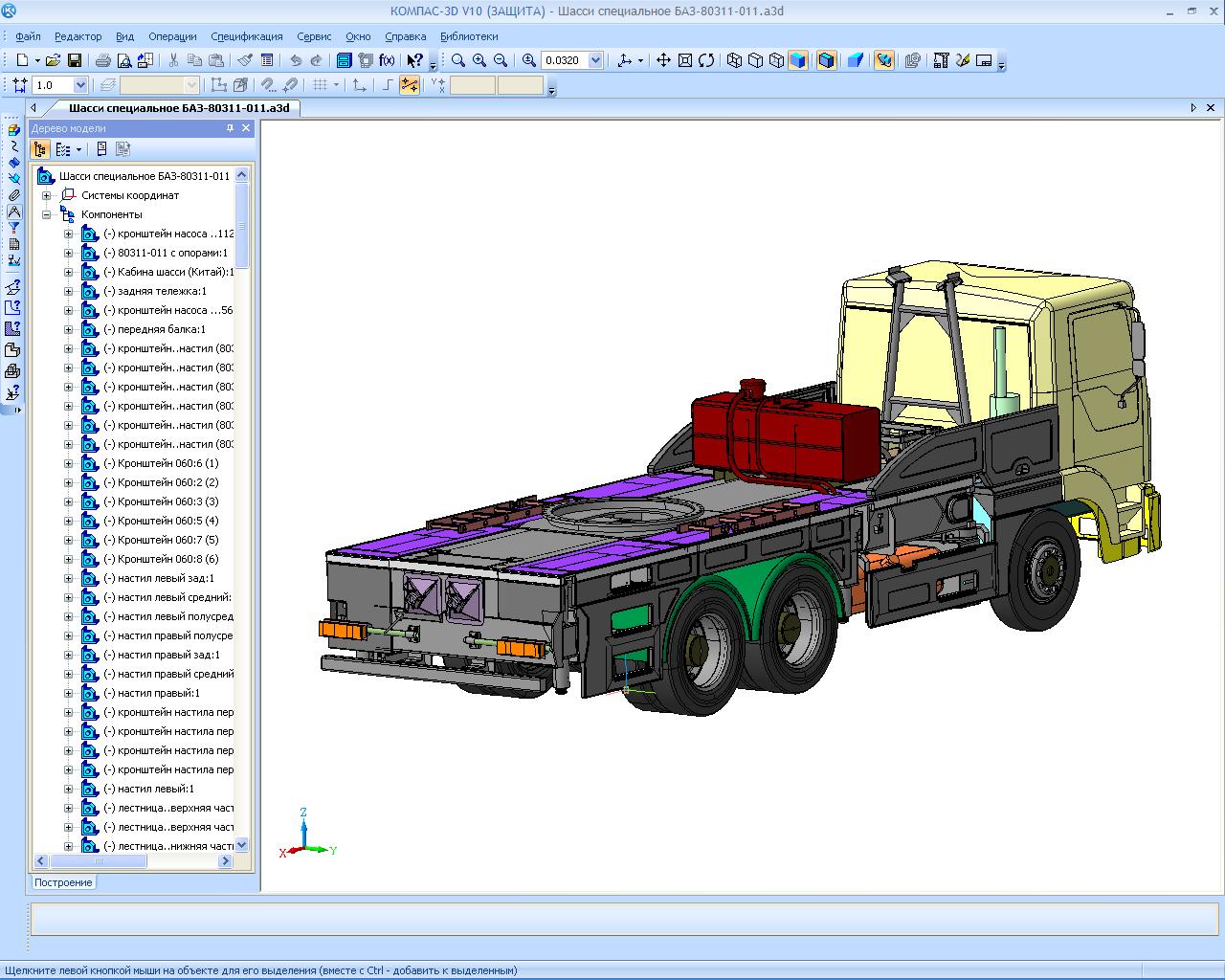Select the Кабина шасси (Китай) component
Screen dimensions: 1225x980
coord(169,272)
